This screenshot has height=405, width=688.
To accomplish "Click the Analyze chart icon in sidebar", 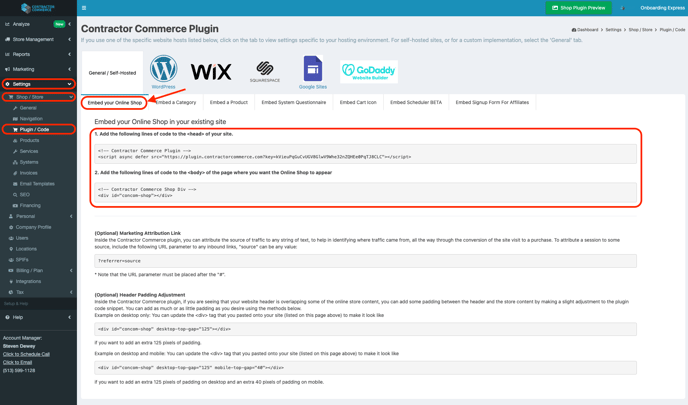I will pos(7,24).
